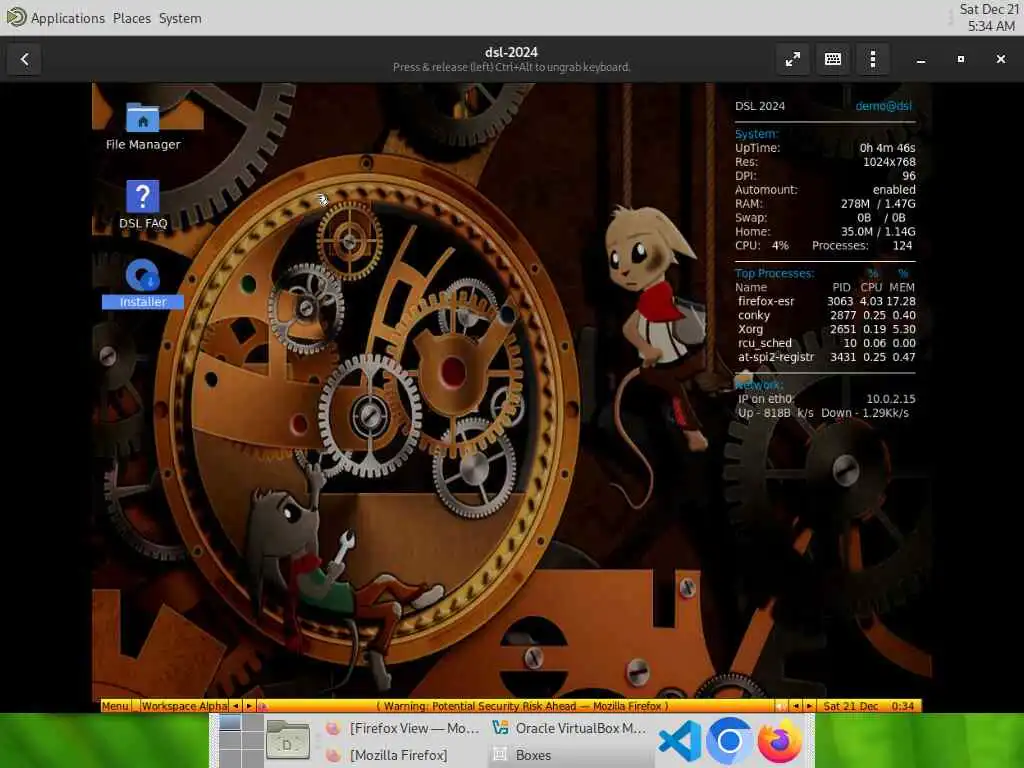The height and width of the screenshot is (768, 1024).
Task: Click the UpTime value 0h 4m 46s
Action: pyautogui.click(x=887, y=148)
